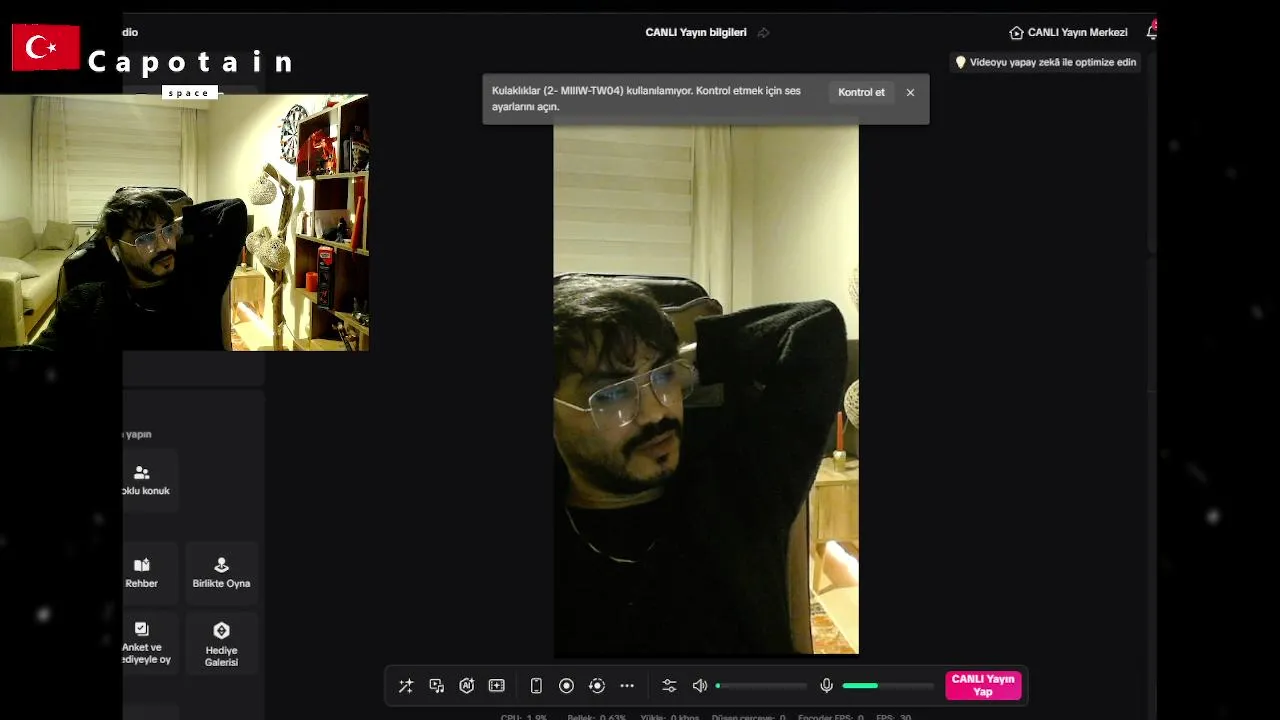Click the magic wand effects icon
The width and height of the screenshot is (1280, 720).
(x=406, y=686)
